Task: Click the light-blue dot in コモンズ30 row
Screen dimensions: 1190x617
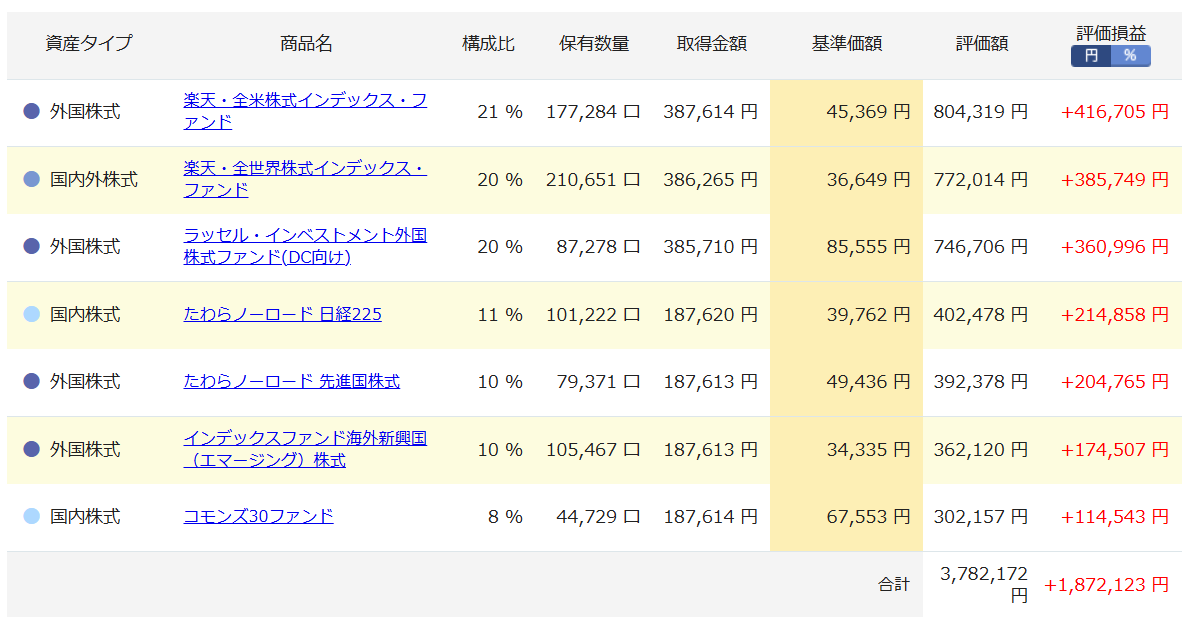Action: click(x=31, y=516)
